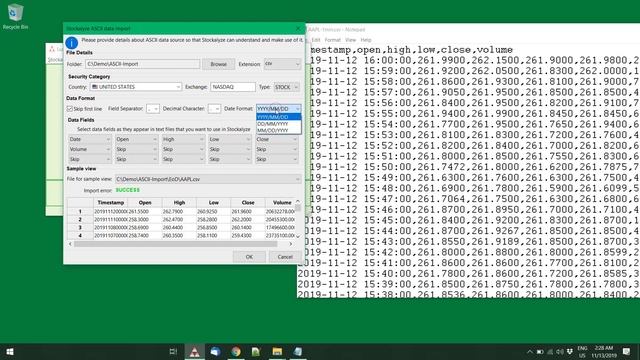This screenshot has height=360, width=640.
Task: Open the Volume data field dropdown
Action: click(x=89, y=149)
